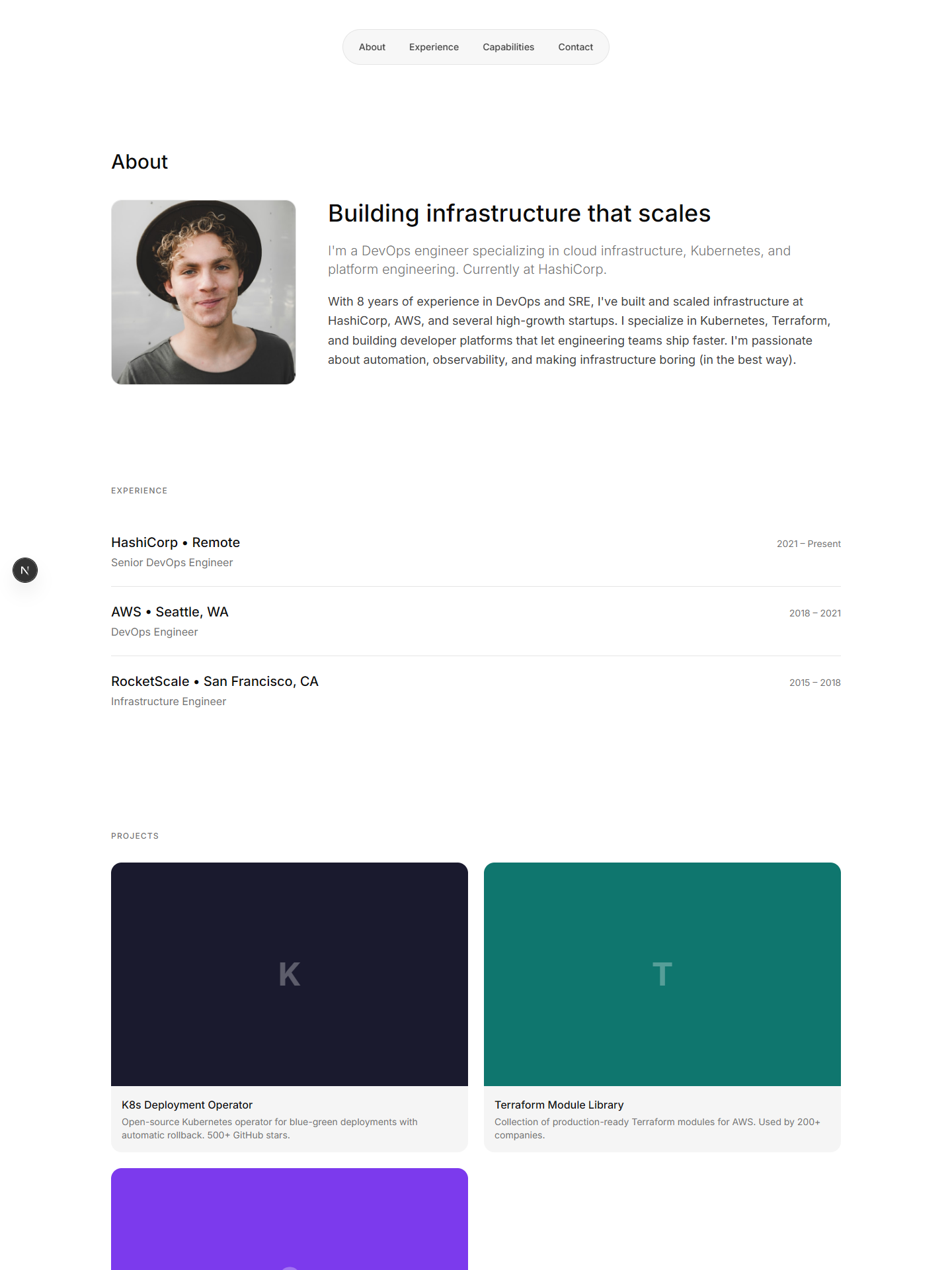The width and height of the screenshot is (952, 1270).
Task: Click the profile photo of the engineer
Action: point(203,292)
